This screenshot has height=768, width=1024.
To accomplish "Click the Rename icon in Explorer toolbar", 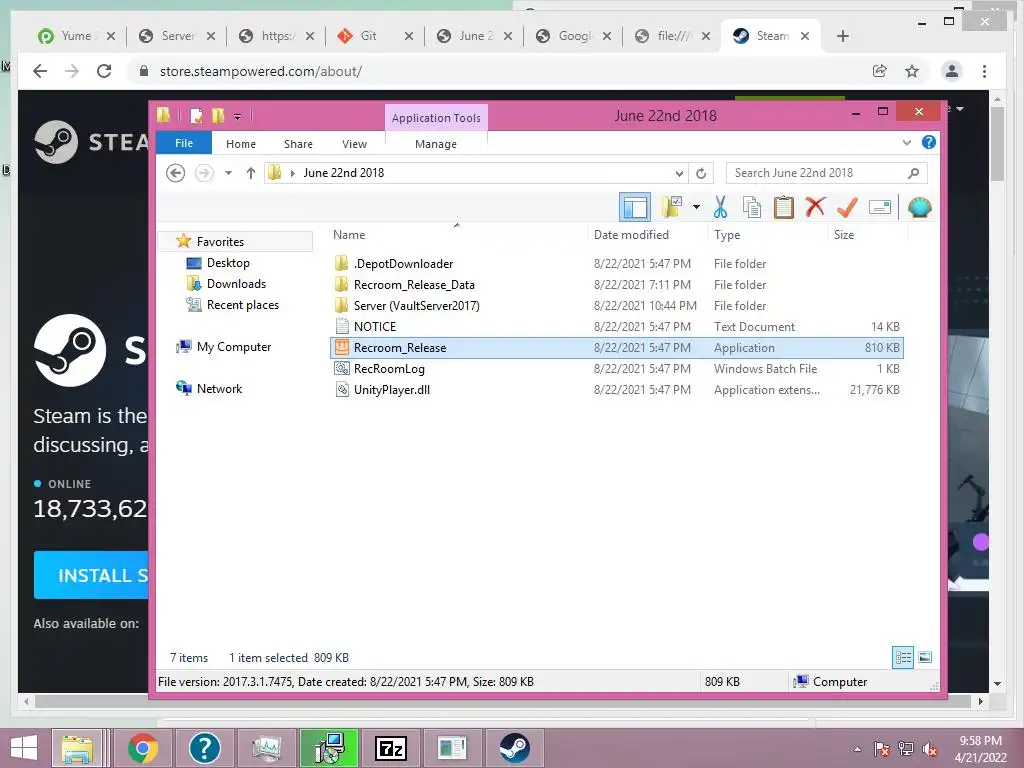I will click(880, 208).
